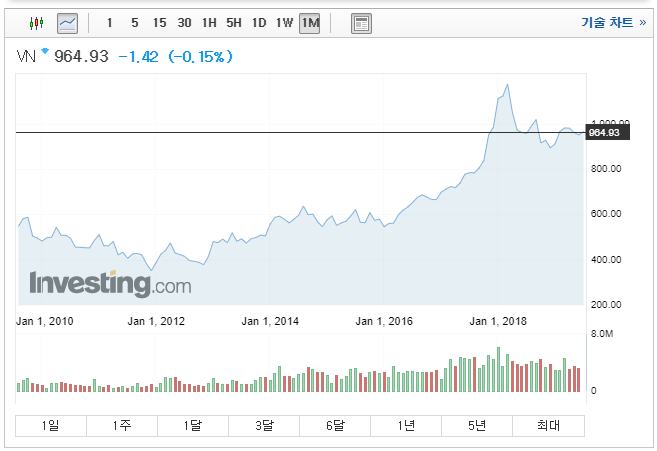This screenshot has height=451, width=657.
Task: Set the interval to 5H
Action: click(234, 23)
